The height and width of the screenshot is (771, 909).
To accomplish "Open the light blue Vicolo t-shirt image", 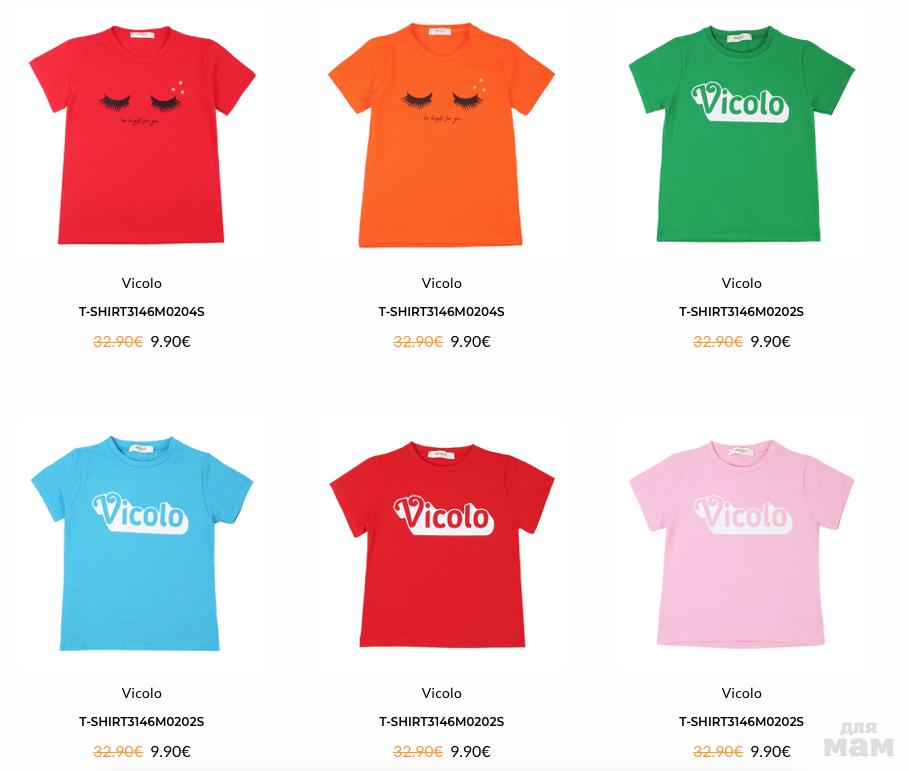I will pyautogui.click(x=142, y=543).
